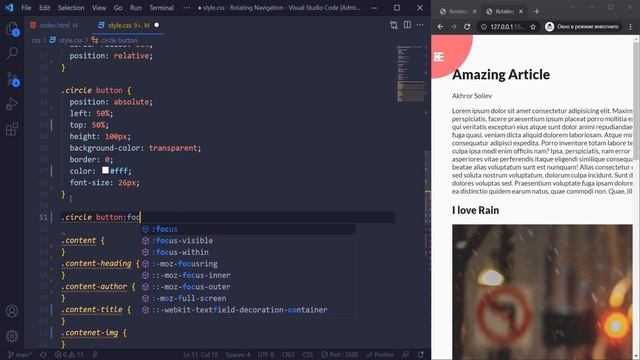
Task: Close the second browser tab
Action: click(x=521, y=11)
